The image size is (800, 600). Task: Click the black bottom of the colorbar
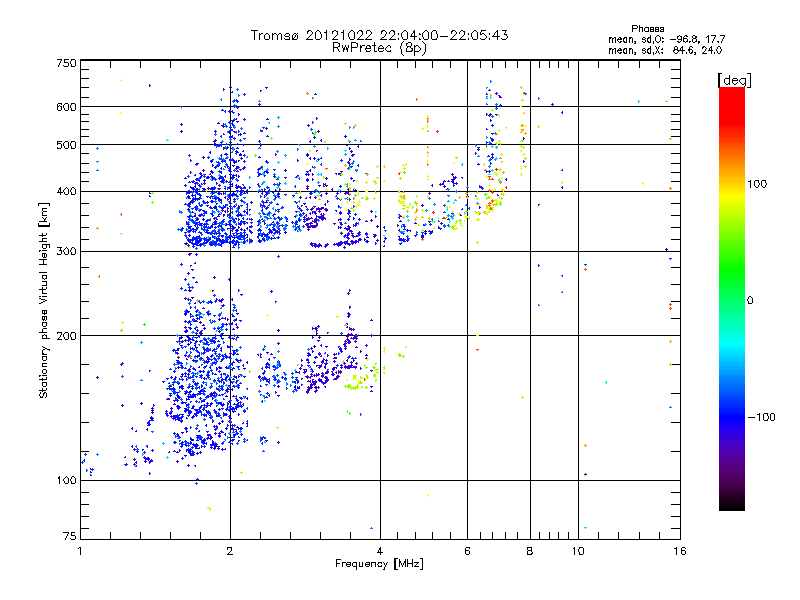(732, 503)
